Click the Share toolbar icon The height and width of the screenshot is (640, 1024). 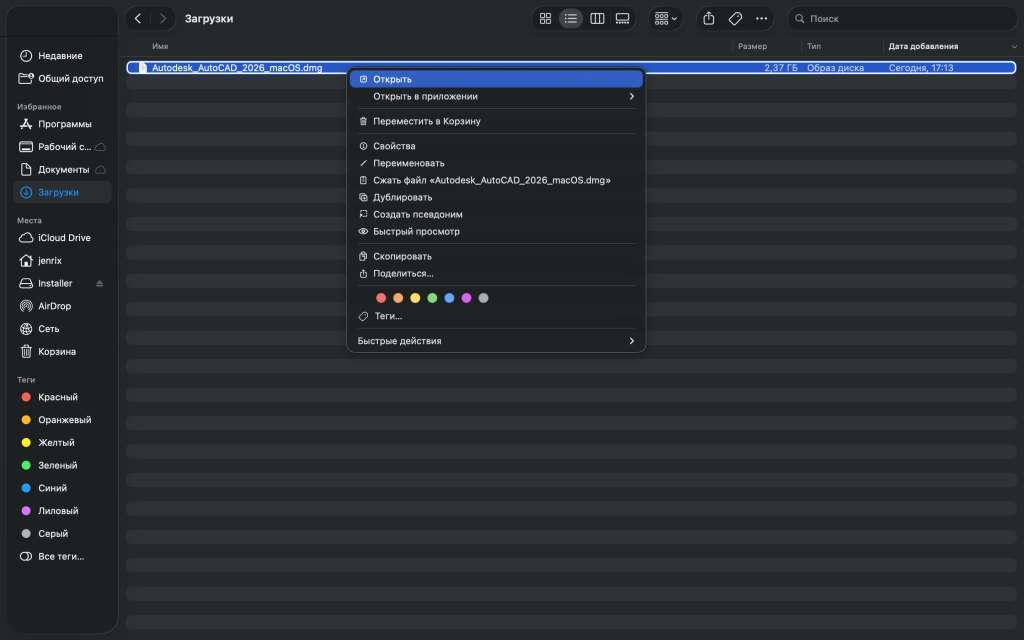point(709,18)
